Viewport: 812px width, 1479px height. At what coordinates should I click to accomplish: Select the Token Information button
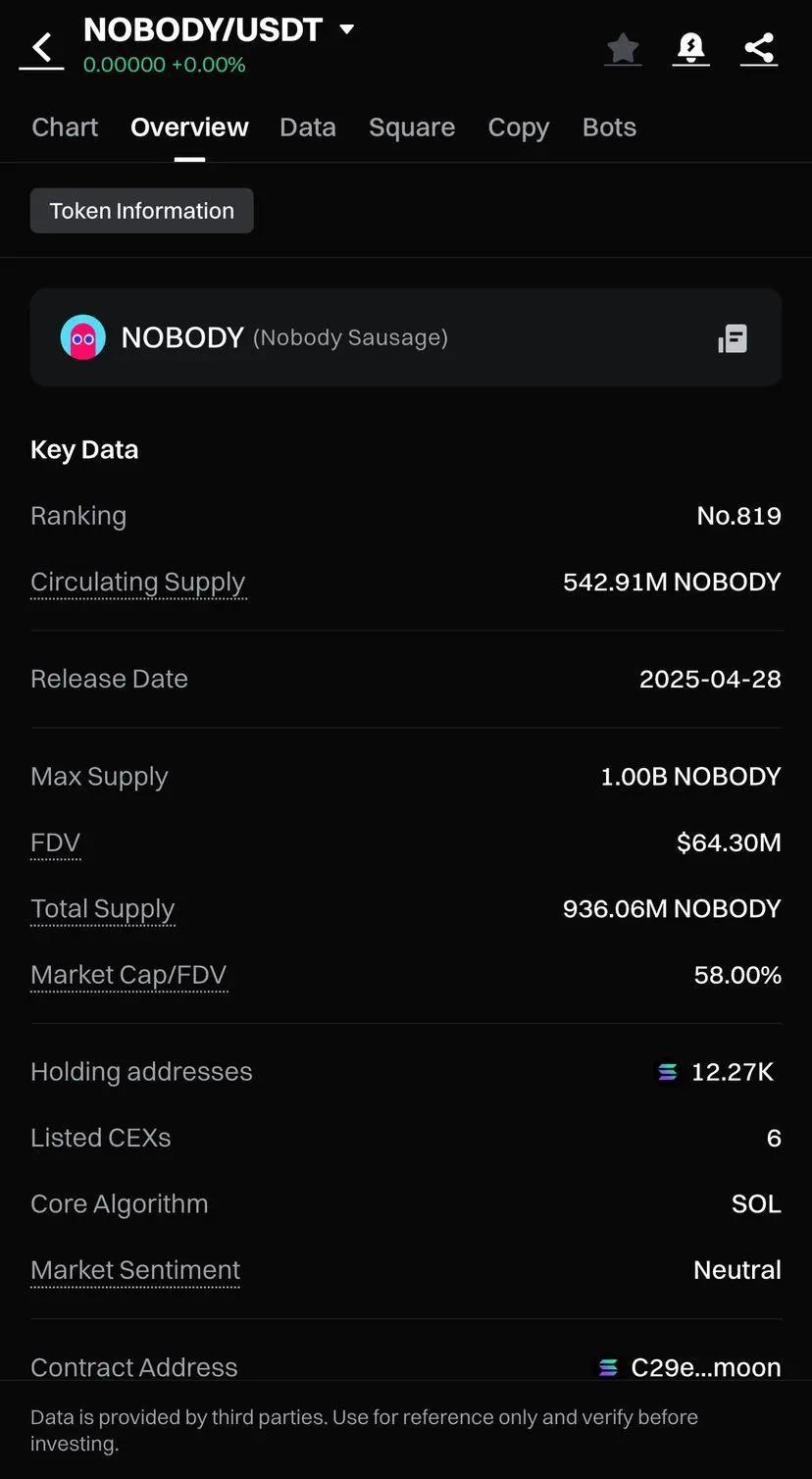pos(142,211)
